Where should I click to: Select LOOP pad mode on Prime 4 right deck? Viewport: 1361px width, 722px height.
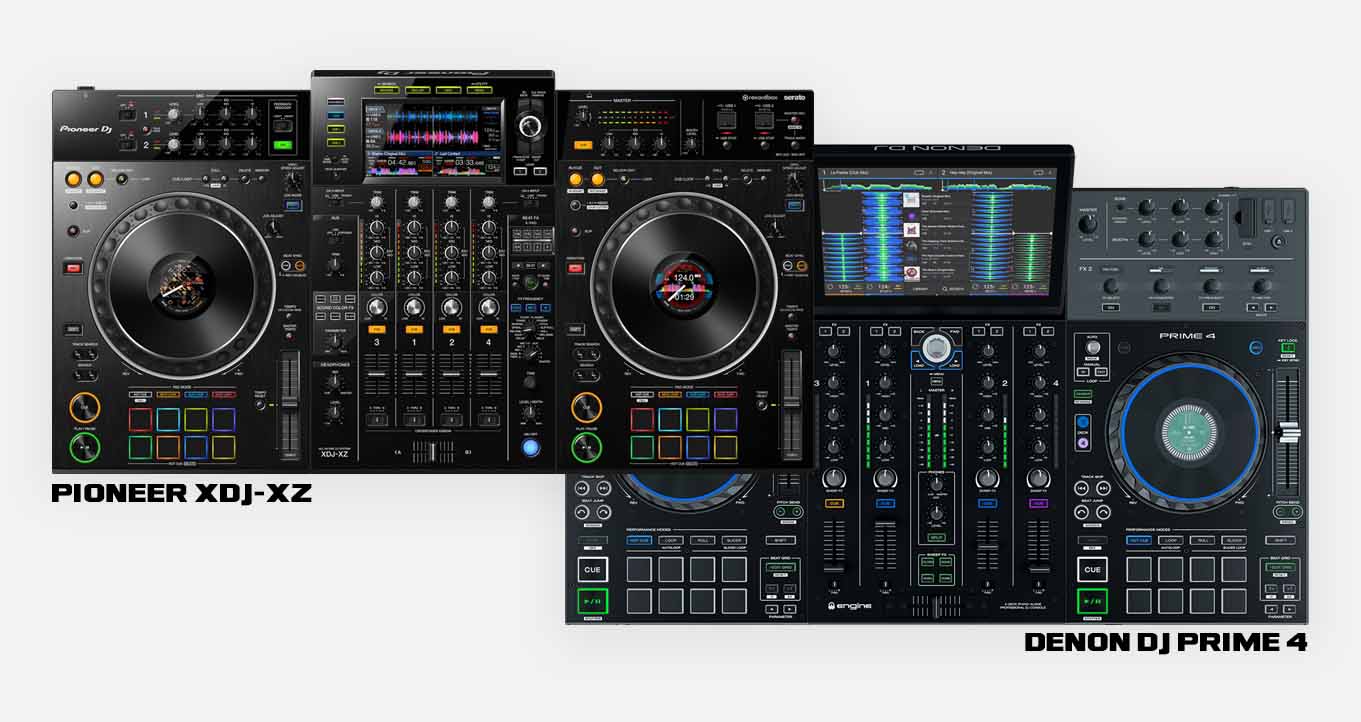click(1172, 540)
